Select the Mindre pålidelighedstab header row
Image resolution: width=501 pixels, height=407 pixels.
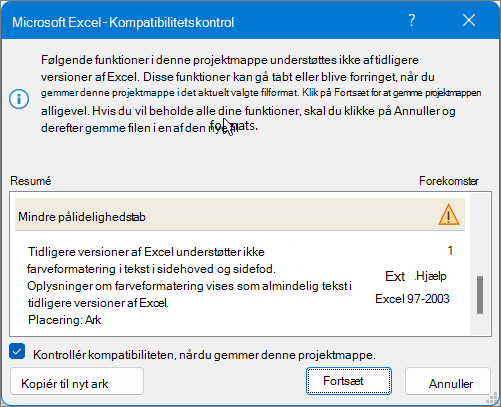pyautogui.click(x=240, y=214)
